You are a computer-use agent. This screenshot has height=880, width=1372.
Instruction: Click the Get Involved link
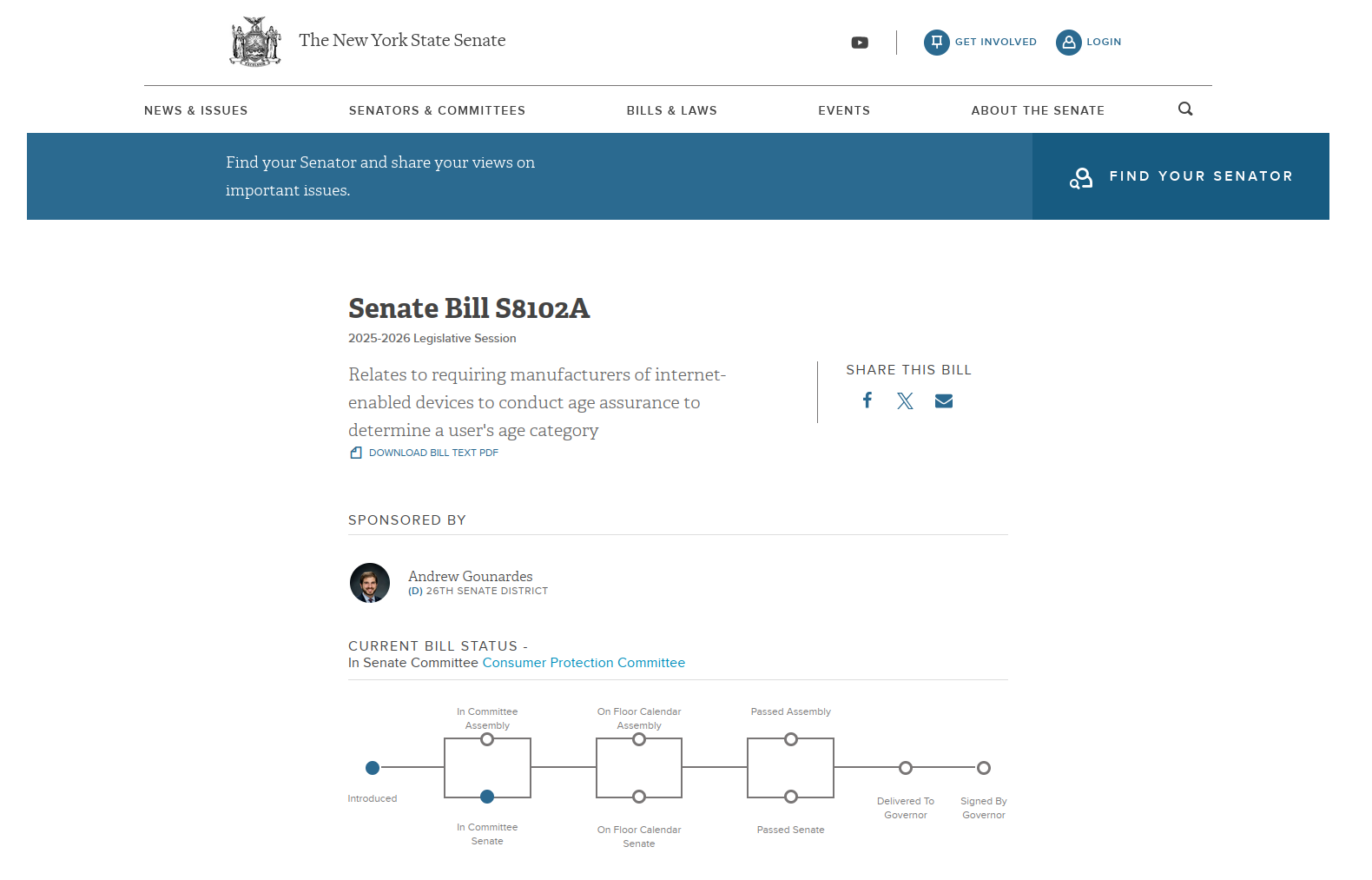coord(996,42)
